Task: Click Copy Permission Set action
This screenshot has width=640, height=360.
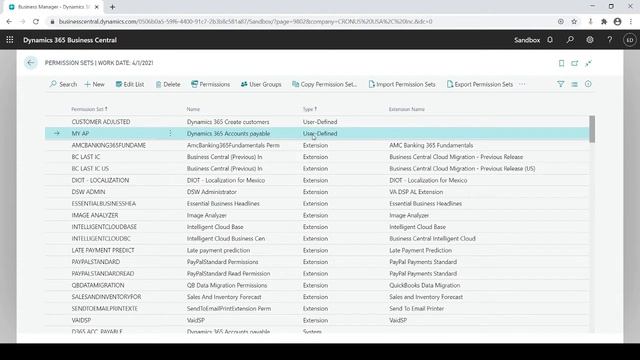Action: tap(324, 84)
